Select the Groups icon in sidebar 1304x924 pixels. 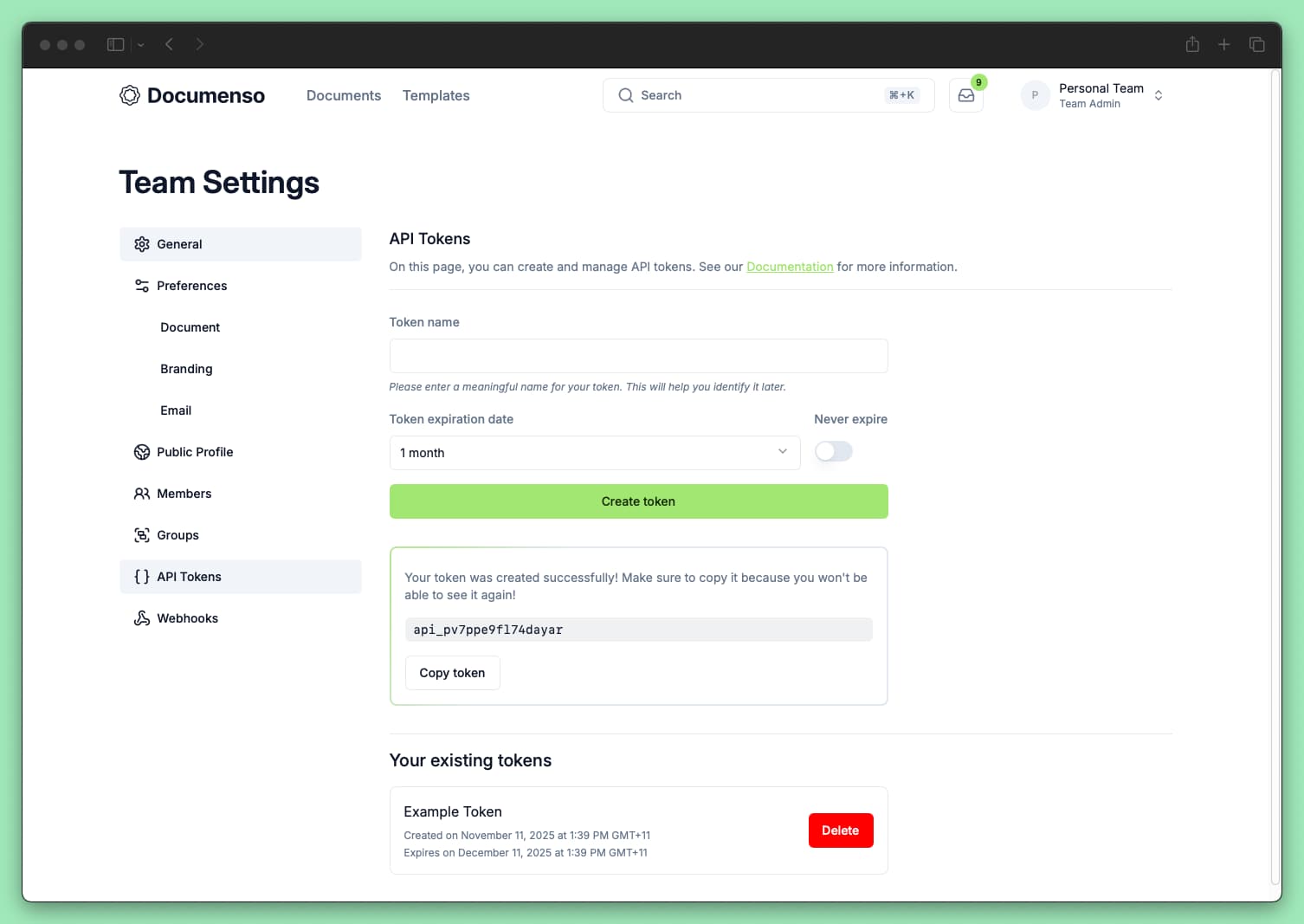[x=141, y=534]
